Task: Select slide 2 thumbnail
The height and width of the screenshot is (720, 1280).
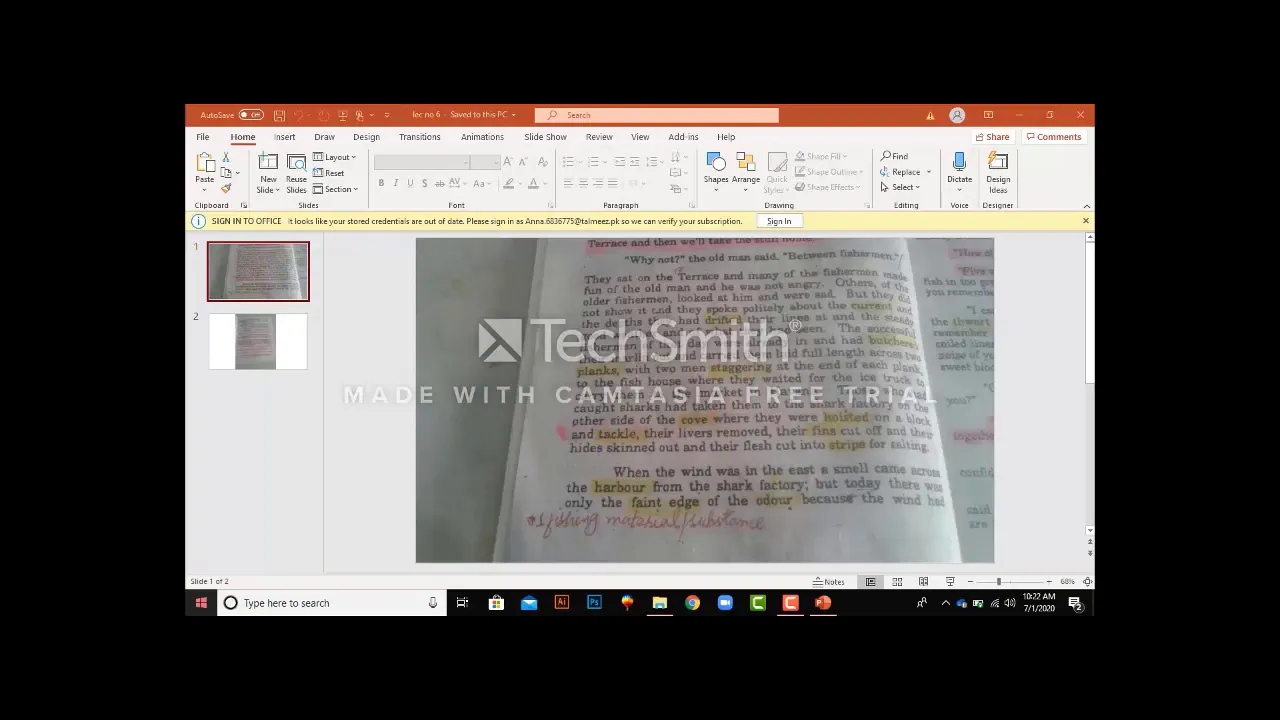Action: (258, 341)
